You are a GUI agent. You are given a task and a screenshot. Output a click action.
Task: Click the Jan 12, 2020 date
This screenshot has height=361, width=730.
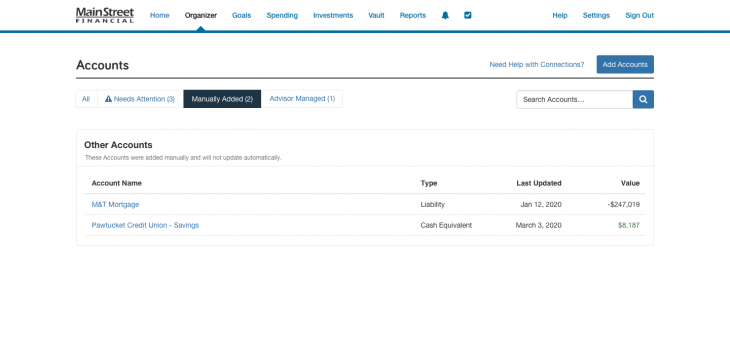pyautogui.click(x=541, y=204)
